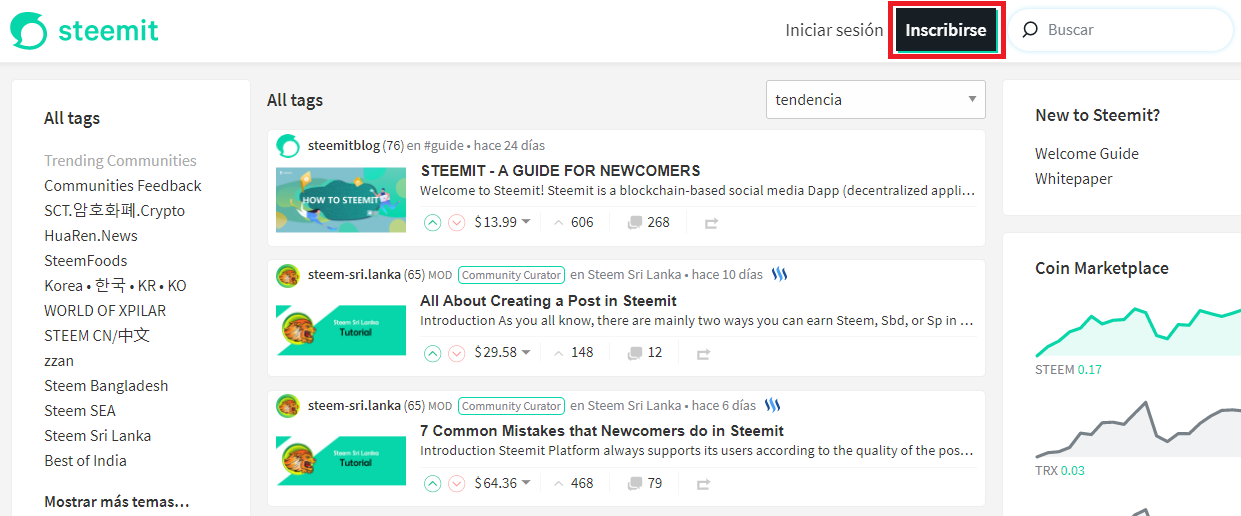Click the hace 24 días timestamp
Image resolution: width=1241 pixels, height=516 pixels.
click(x=510, y=146)
